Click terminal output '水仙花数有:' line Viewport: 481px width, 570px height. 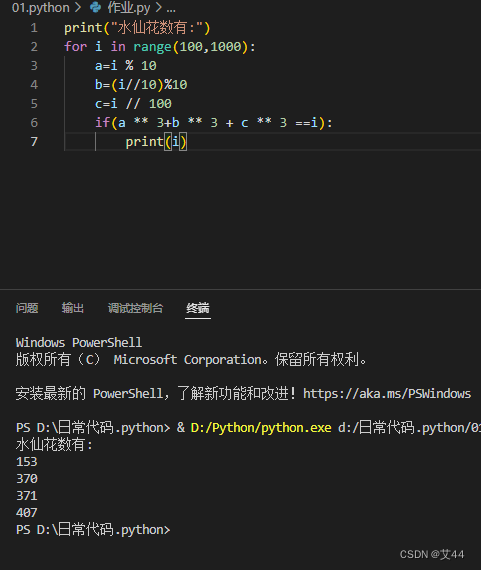54,445
